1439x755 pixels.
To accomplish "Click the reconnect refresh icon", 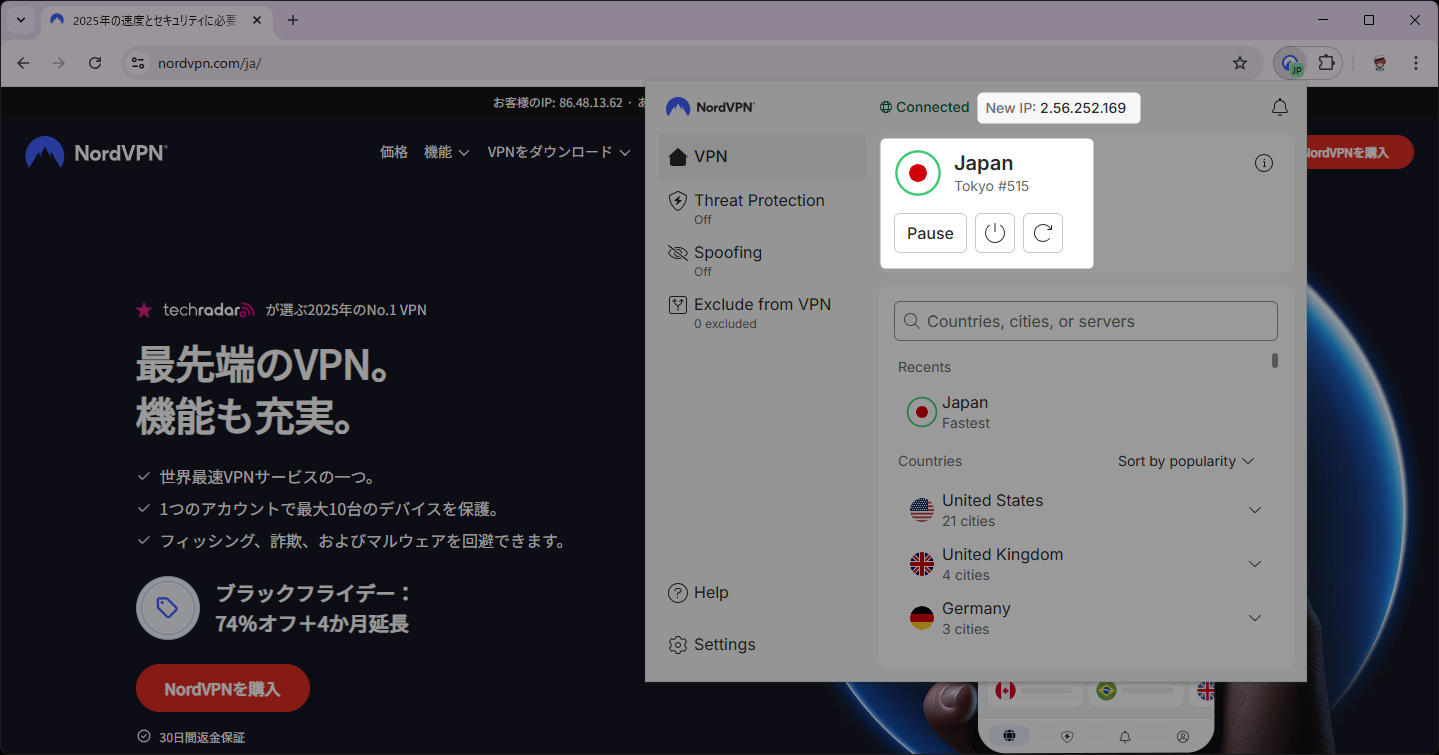I will (1042, 233).
